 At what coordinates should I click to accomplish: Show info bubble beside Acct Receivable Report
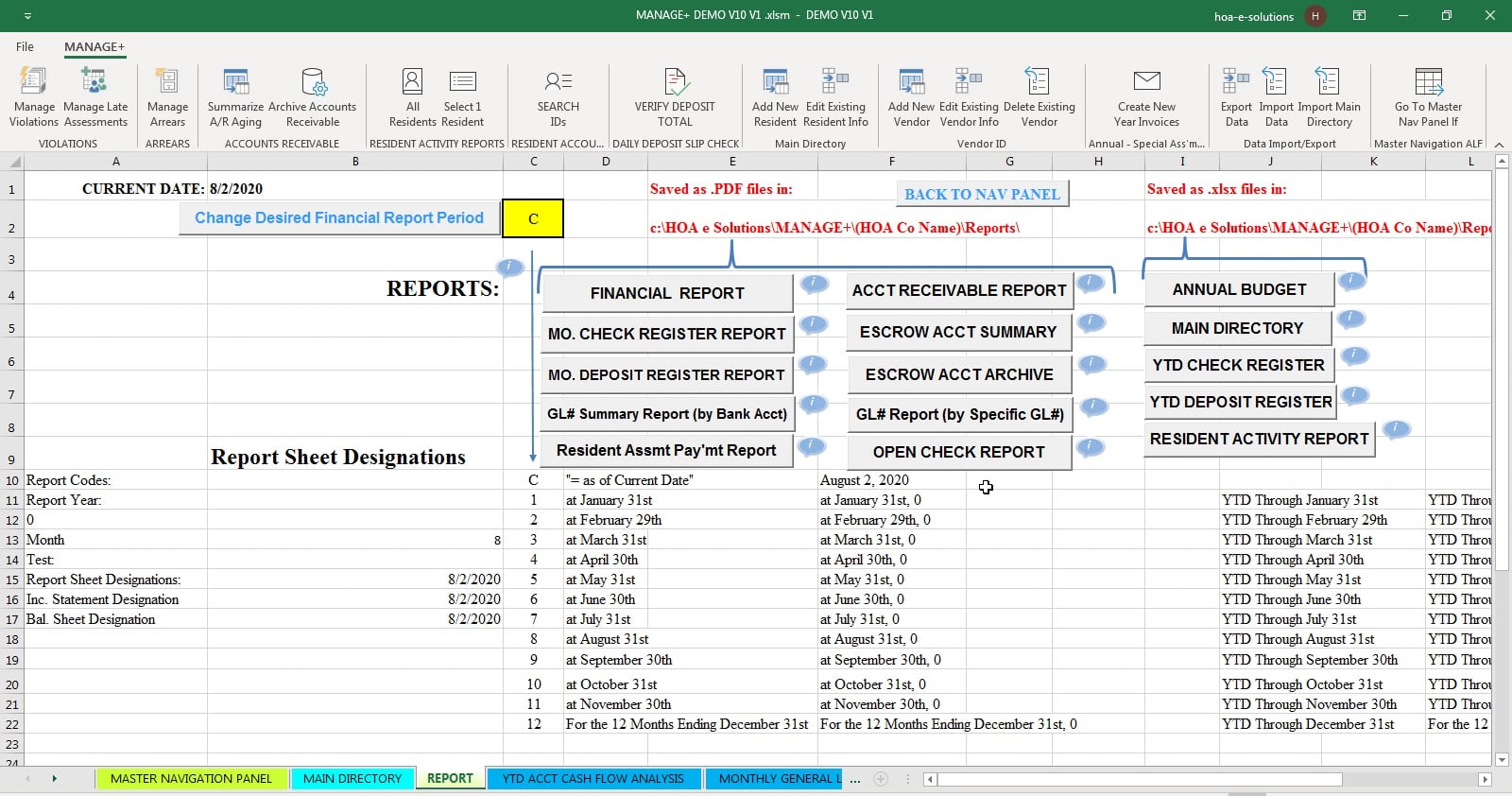click(x=1091, y=283)
